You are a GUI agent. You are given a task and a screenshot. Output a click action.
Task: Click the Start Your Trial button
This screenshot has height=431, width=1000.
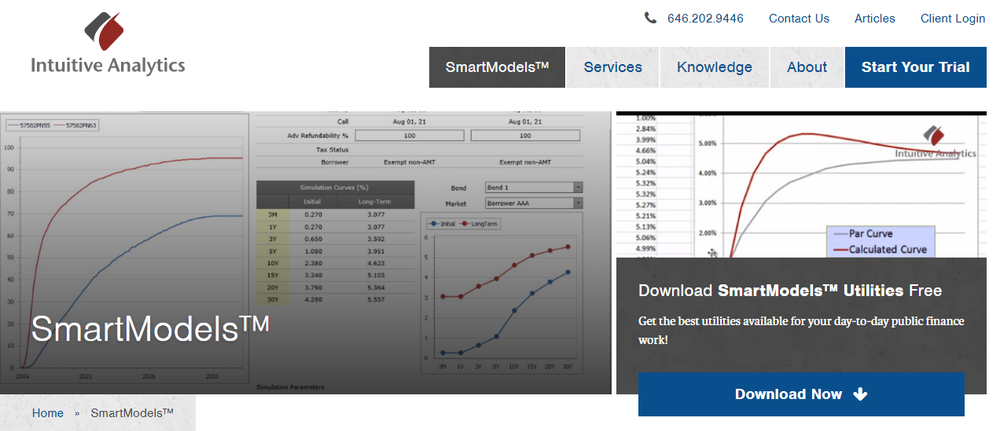pyautogui.click(x=915, y=67)
